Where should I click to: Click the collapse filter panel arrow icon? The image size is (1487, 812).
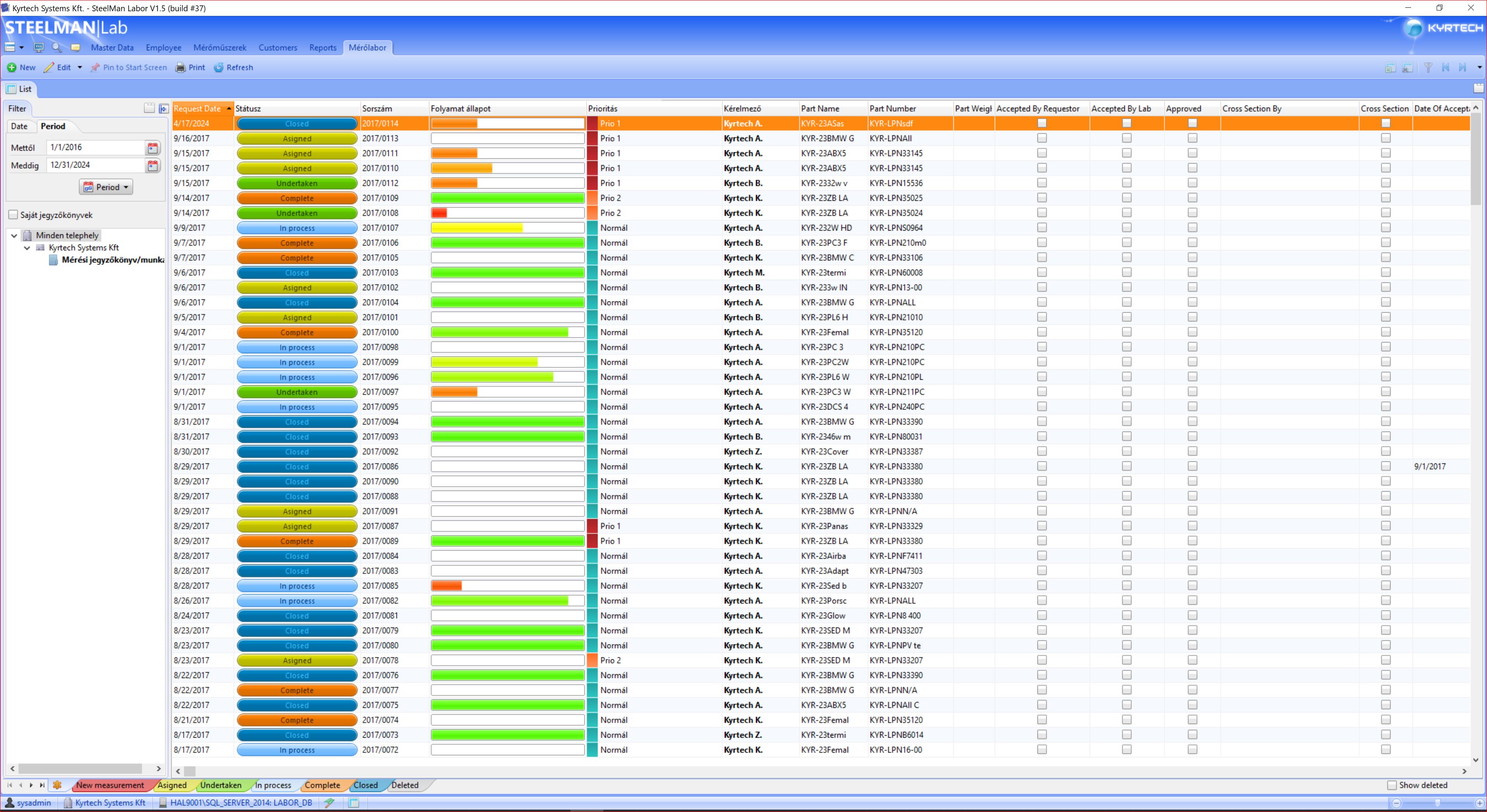(x=164, y=108)
